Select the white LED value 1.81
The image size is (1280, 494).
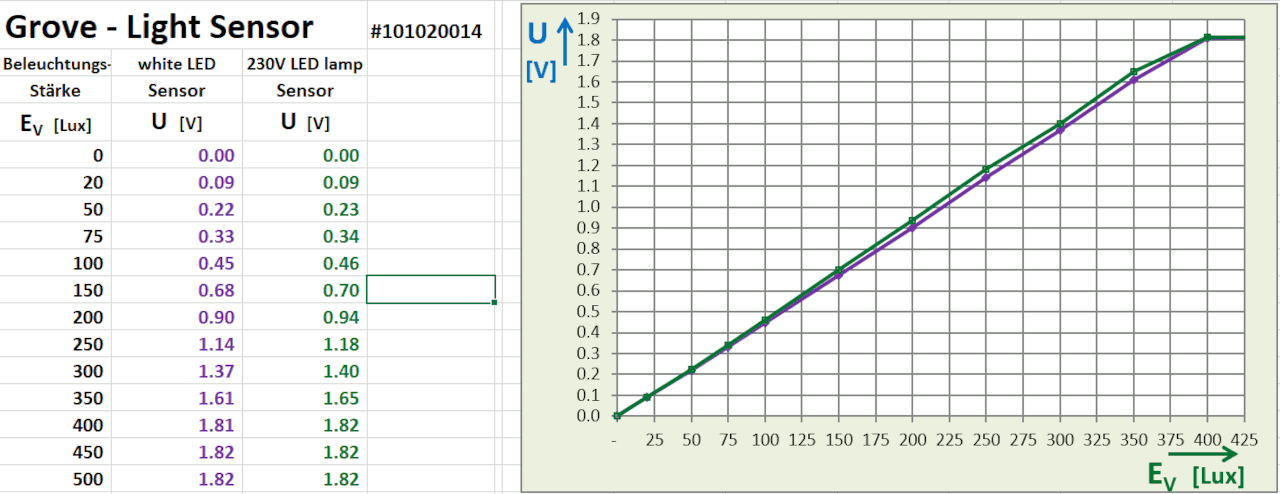215,425
